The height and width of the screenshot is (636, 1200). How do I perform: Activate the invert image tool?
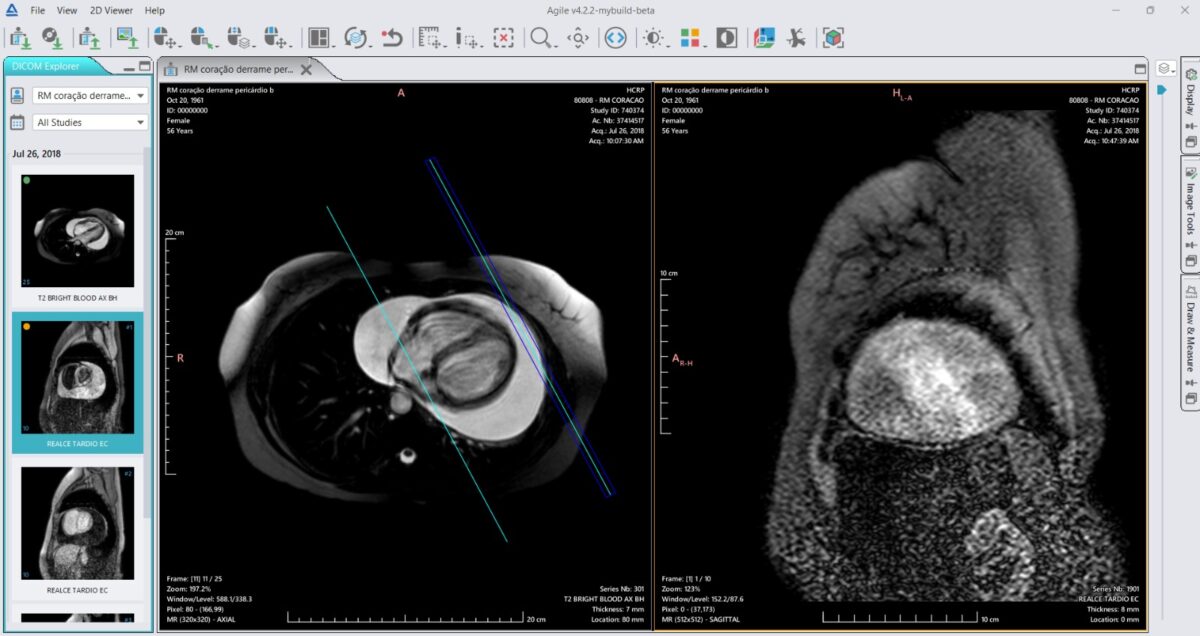[726, 38]
